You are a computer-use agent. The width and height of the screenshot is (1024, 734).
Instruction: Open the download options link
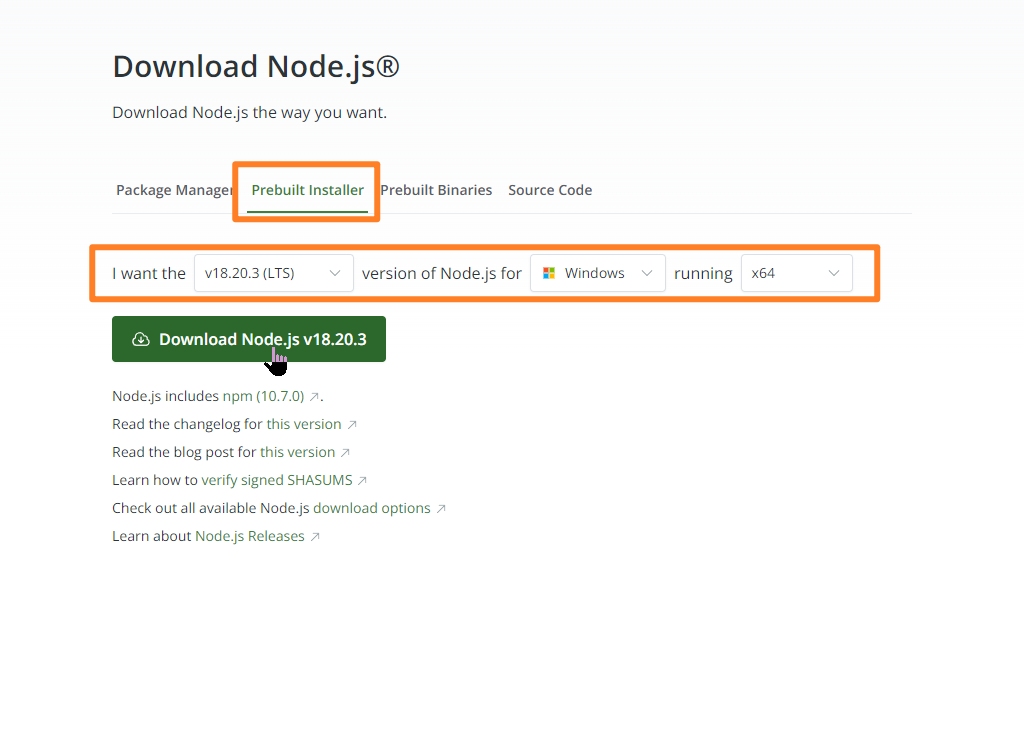tap(372, 509)
